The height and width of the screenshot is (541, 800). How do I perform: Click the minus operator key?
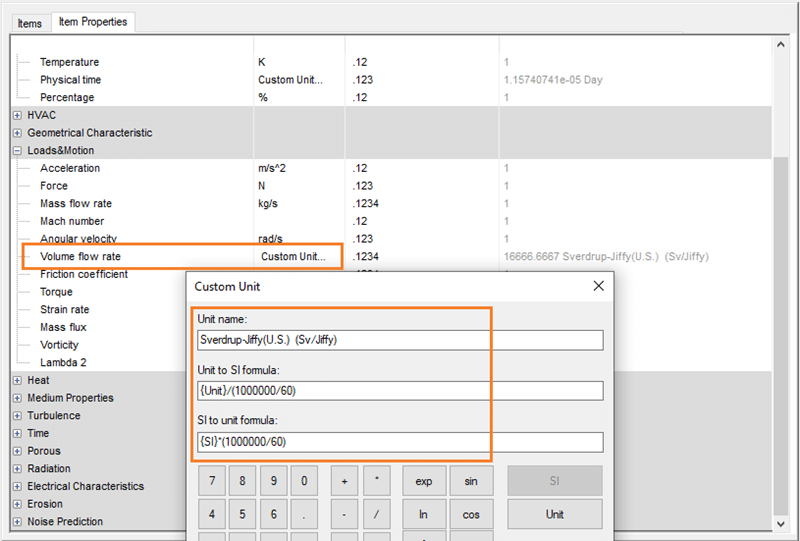pos(344,514)
